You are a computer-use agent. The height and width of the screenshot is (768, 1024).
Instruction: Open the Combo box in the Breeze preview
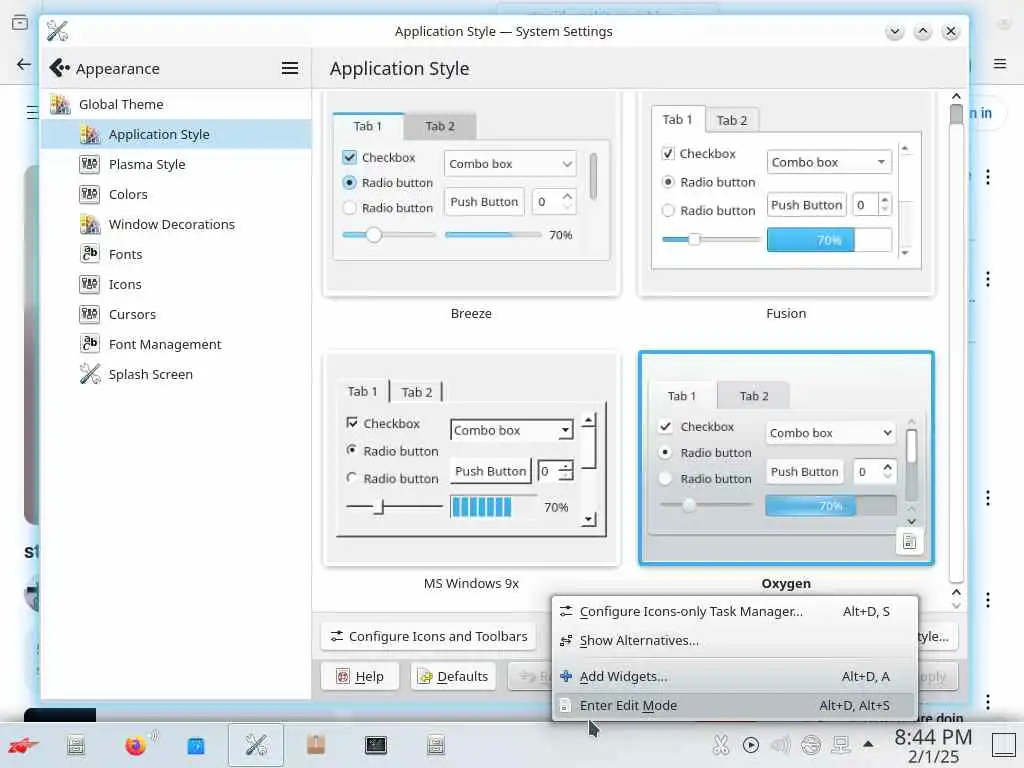[x=511, y=164]
